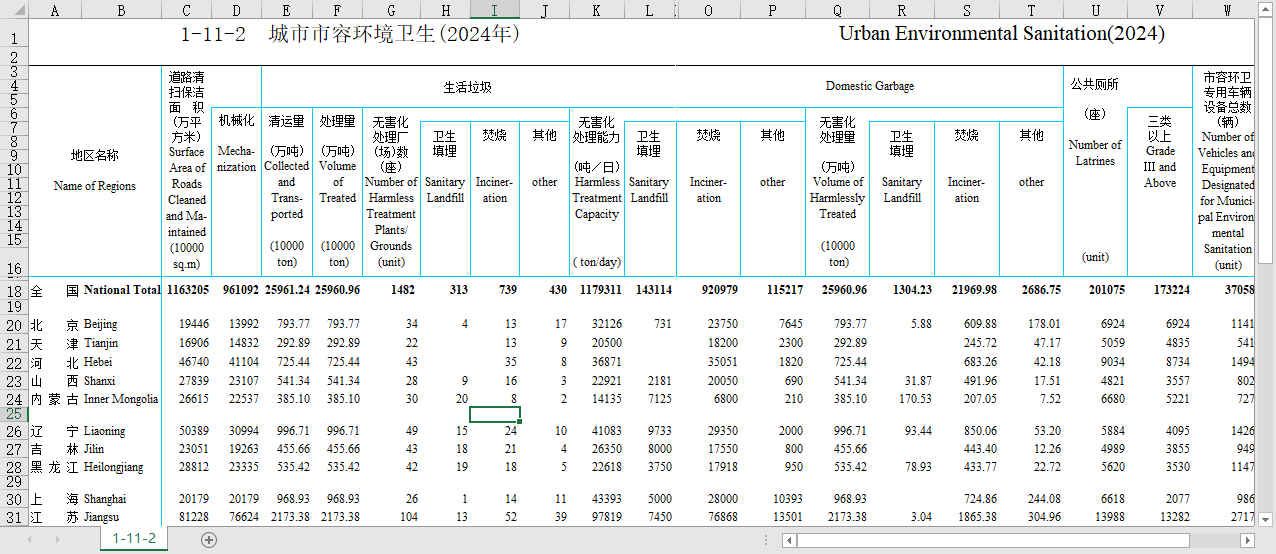Screen dimensions: 1276x554
Task: Open the 1-11-2 sheet tab
Action: coord(133,539)
